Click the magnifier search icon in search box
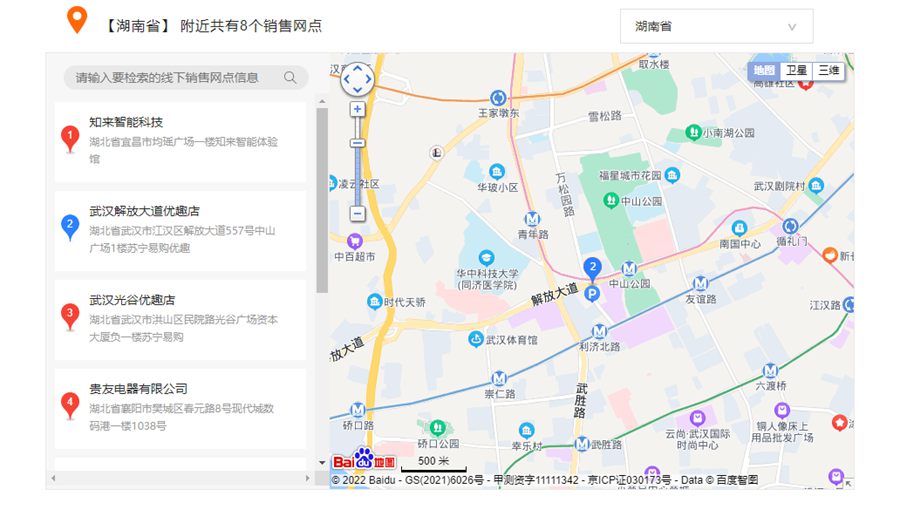 point(291,78)
